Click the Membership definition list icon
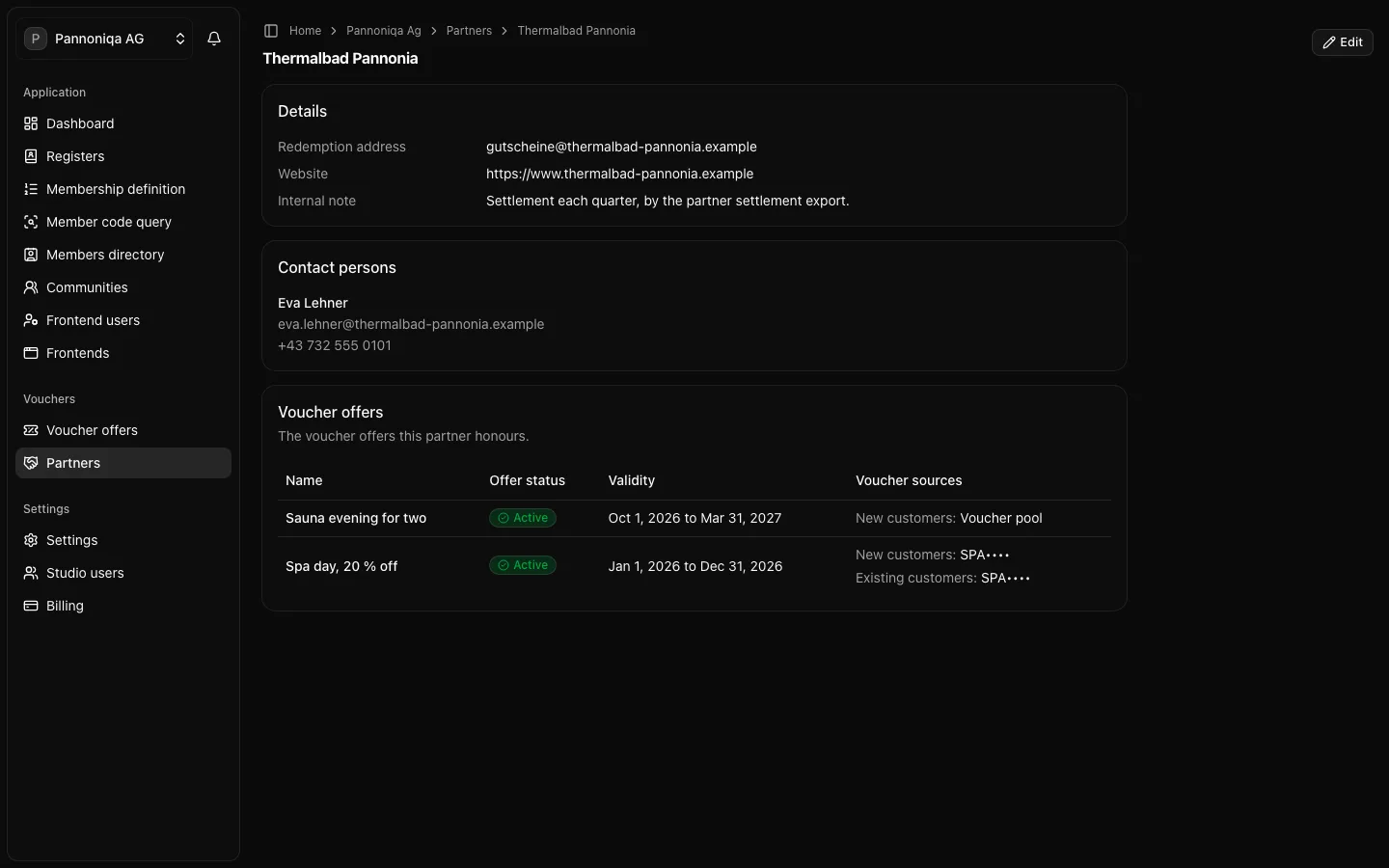This screenshot has height=868, width=1389. [31, 189]
